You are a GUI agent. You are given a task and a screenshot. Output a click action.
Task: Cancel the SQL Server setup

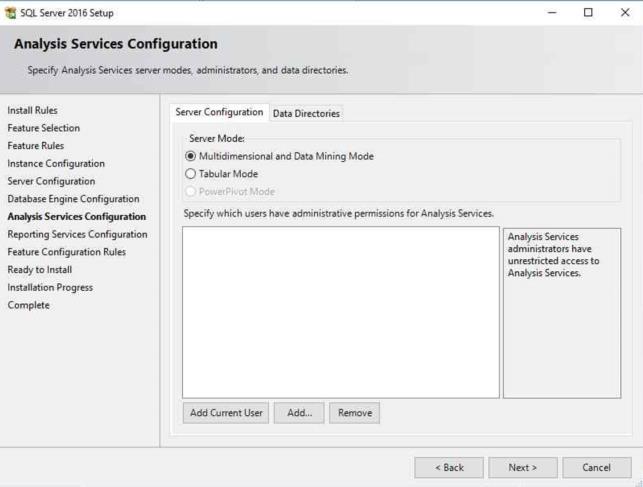point(597,468)
